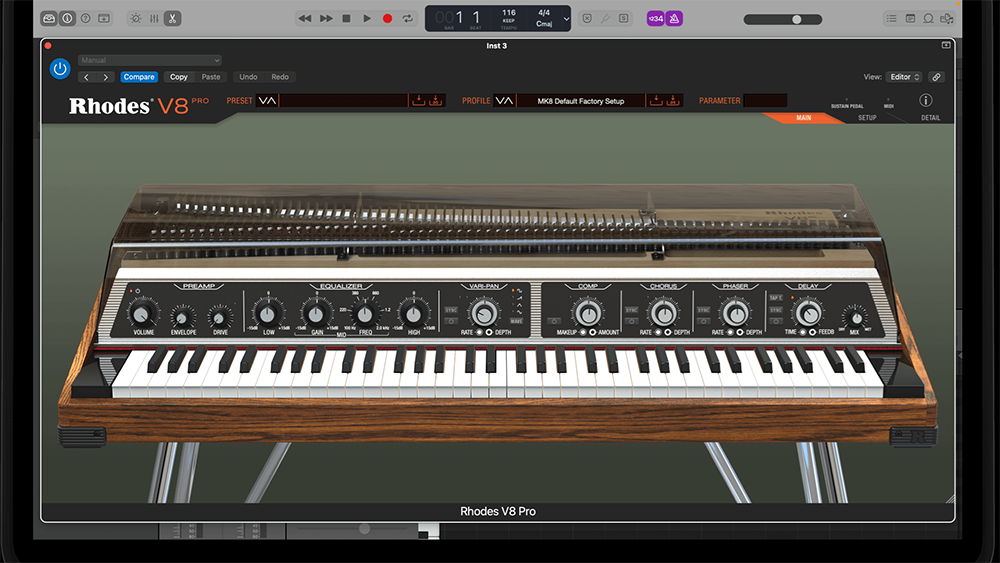The image size is (1000, 563).
Task: Toggle the purple Count-in 1234 button
Action: tap(656, 18)
